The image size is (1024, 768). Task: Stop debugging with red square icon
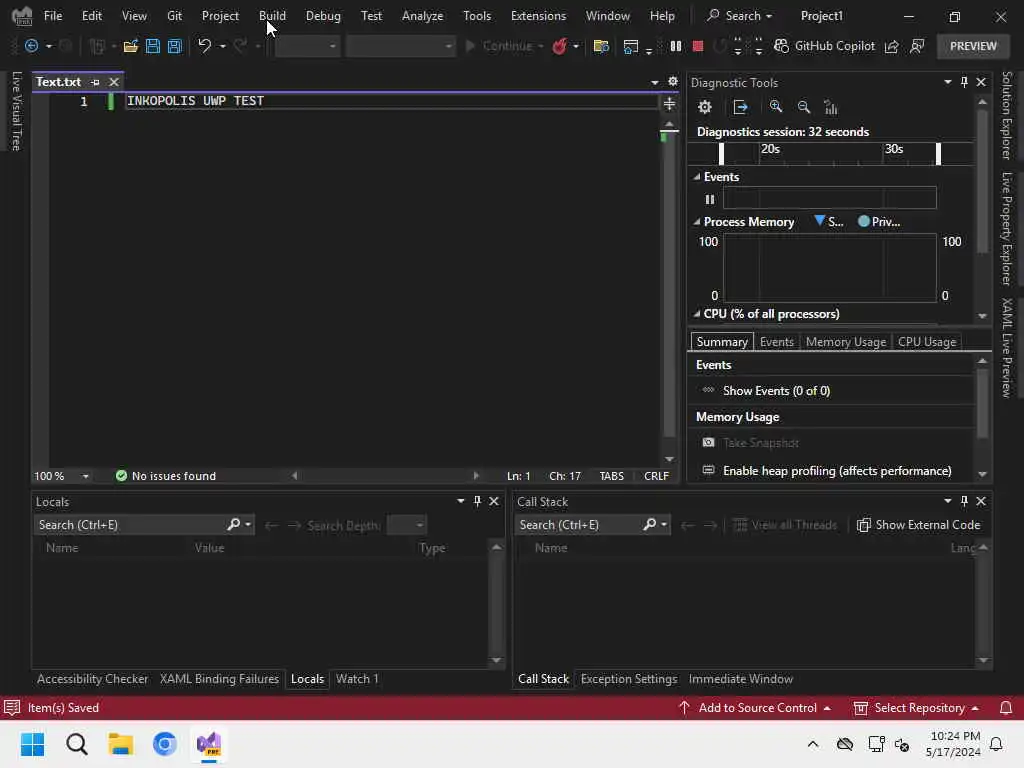tap(698, 46)
